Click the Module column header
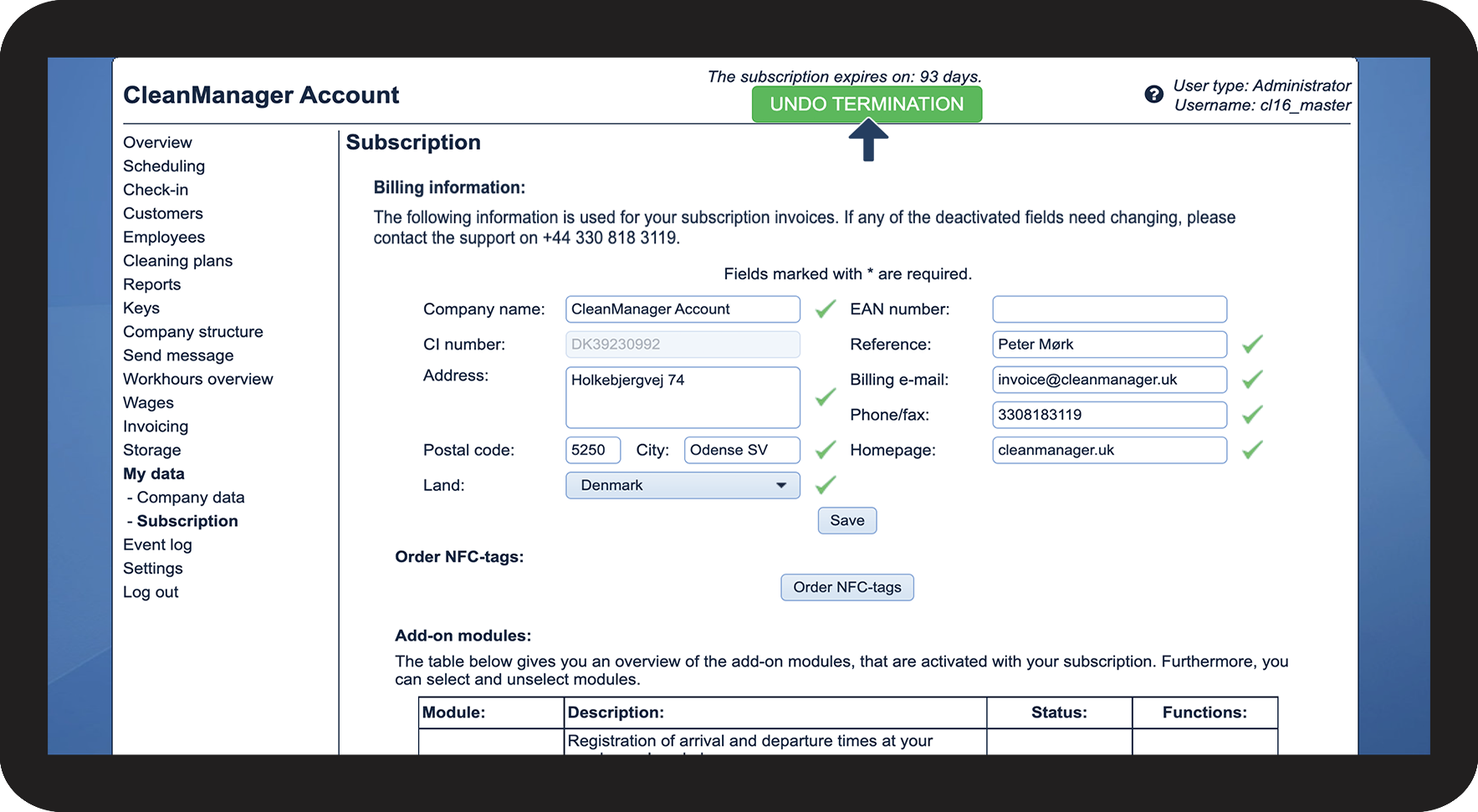This screenshot has height=812, width=1478. coord(491,712)
